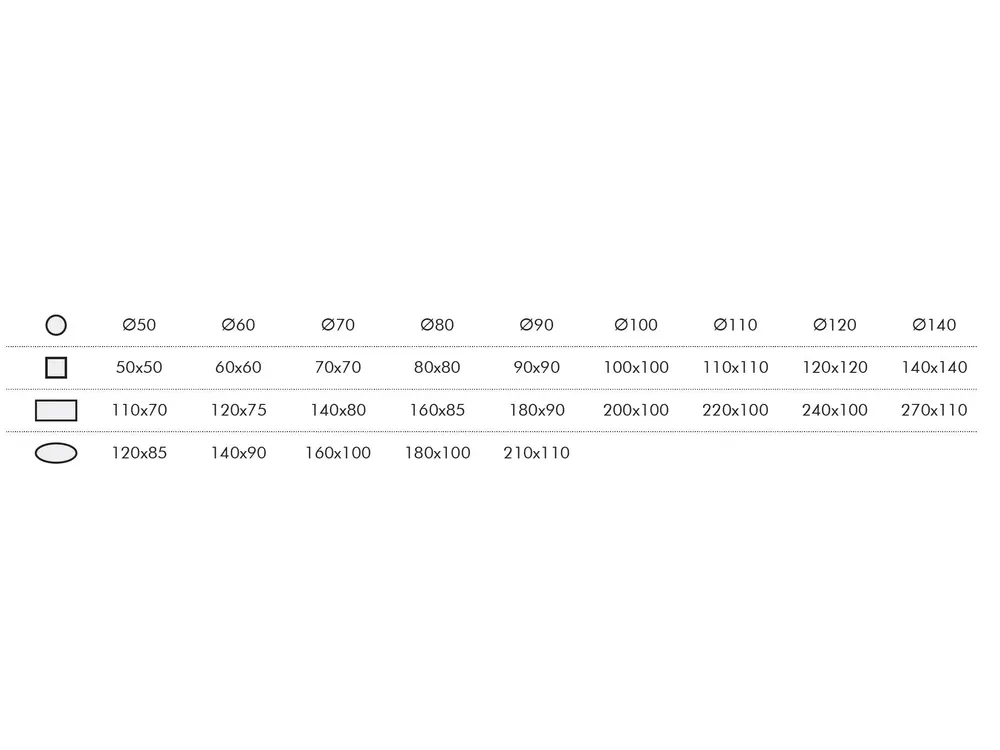Select the 110x70 rectangular size
Image resolution: width=1000 pixels, height=750 pixels.
pyautogui.click(x=139, y=410)
